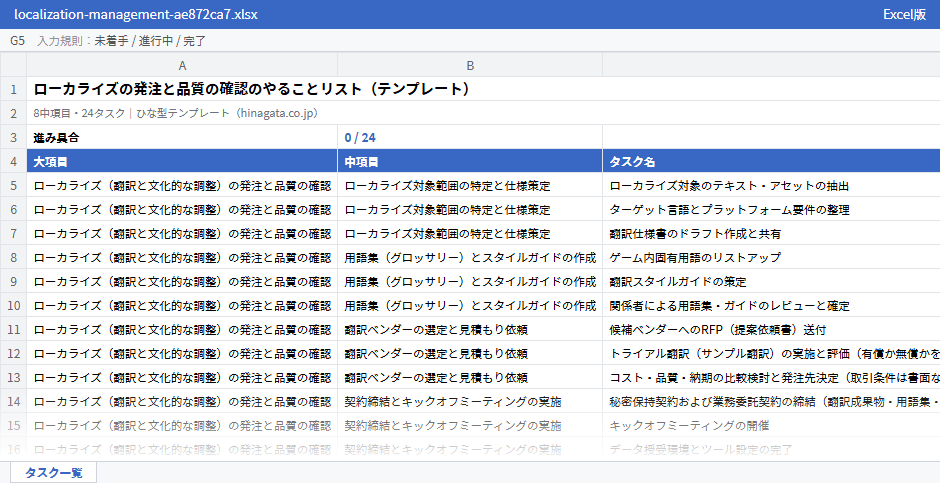Click row header 1
The height and width of the screenshot is (483, 940).
tap(13, 89)
